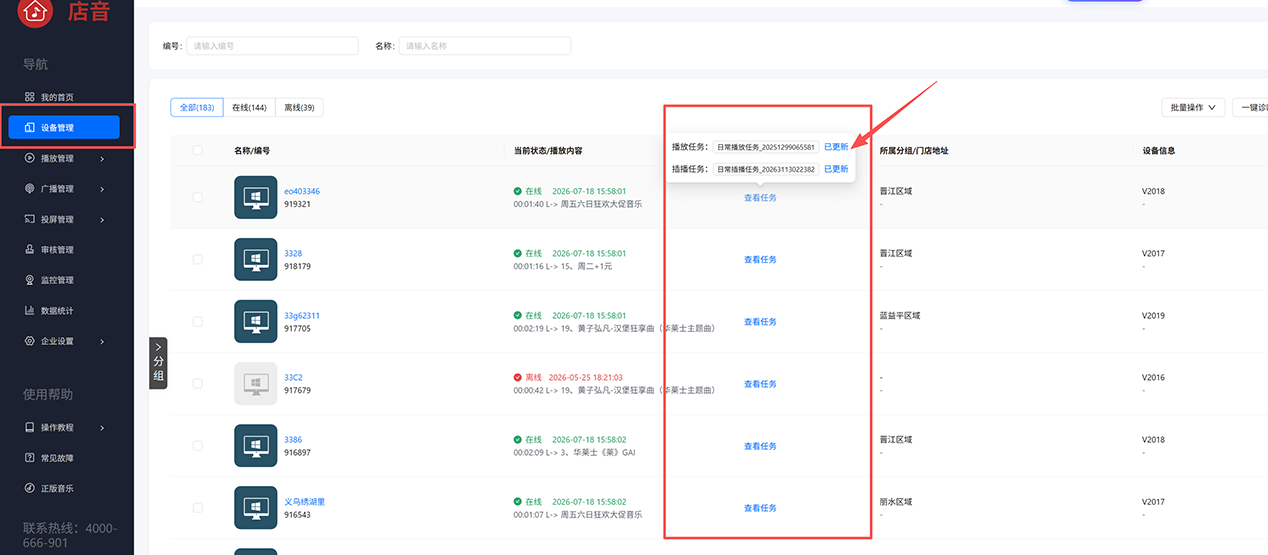Open device link 33g62311
Image resolution: width=1268 pixels, height=555 pixels.
302,315
